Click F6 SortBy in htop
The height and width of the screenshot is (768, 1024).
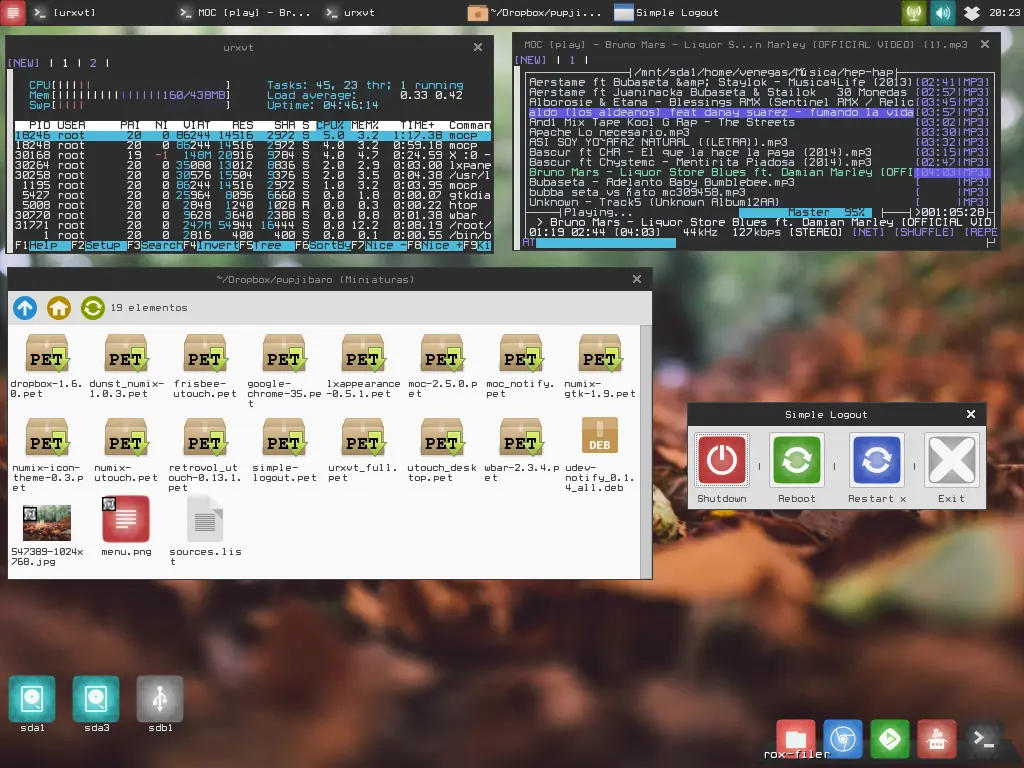(x=323, y=246)
